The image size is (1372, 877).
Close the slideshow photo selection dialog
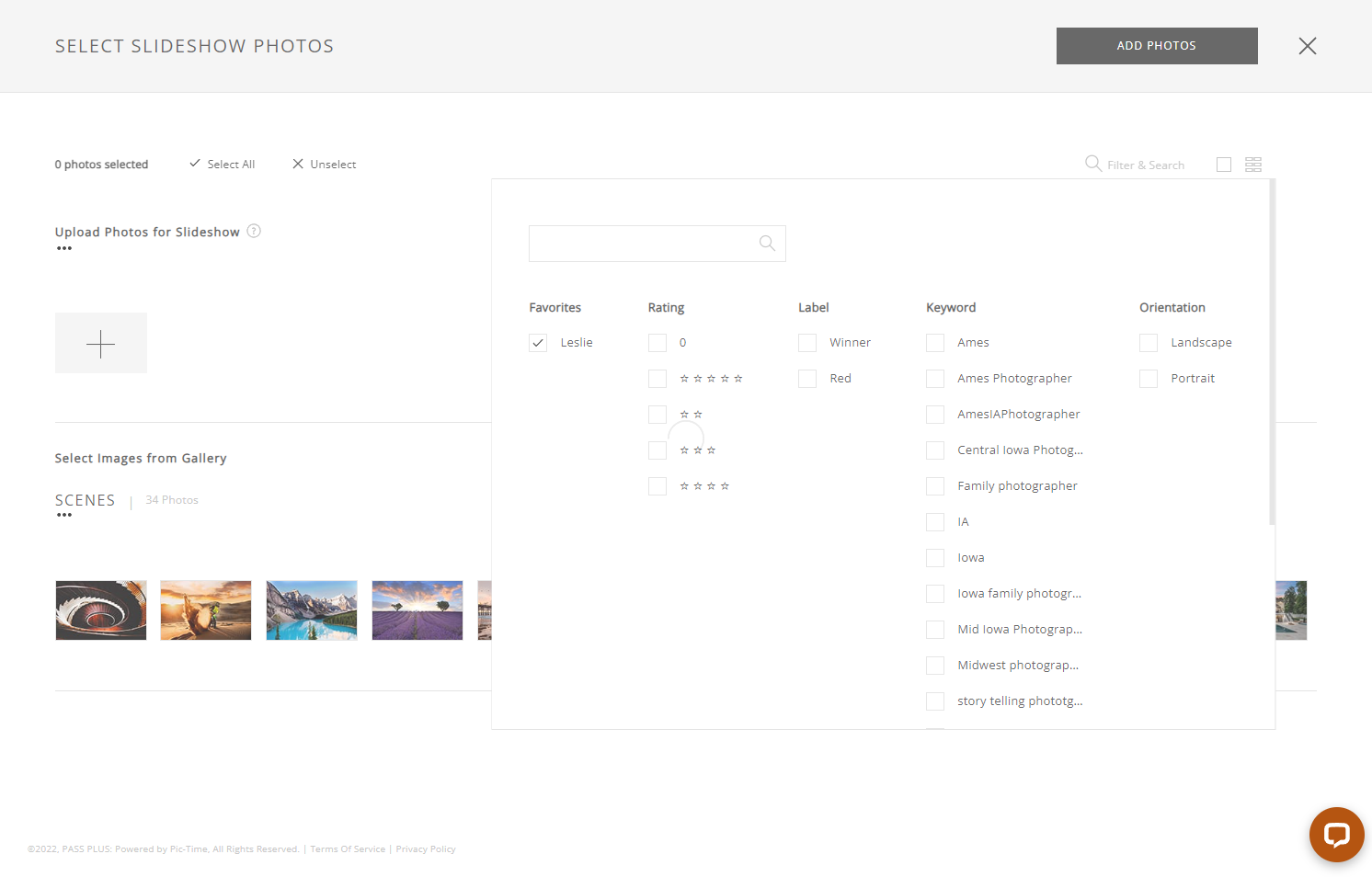pyautogui.click(x=1307, y=46)
